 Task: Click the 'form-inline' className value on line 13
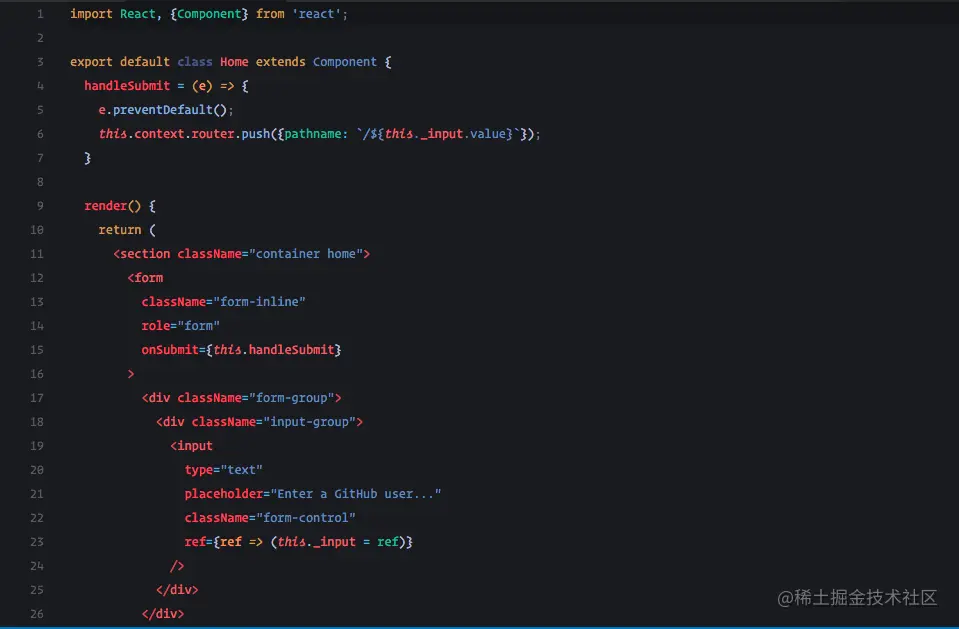[x=261, y=301]
